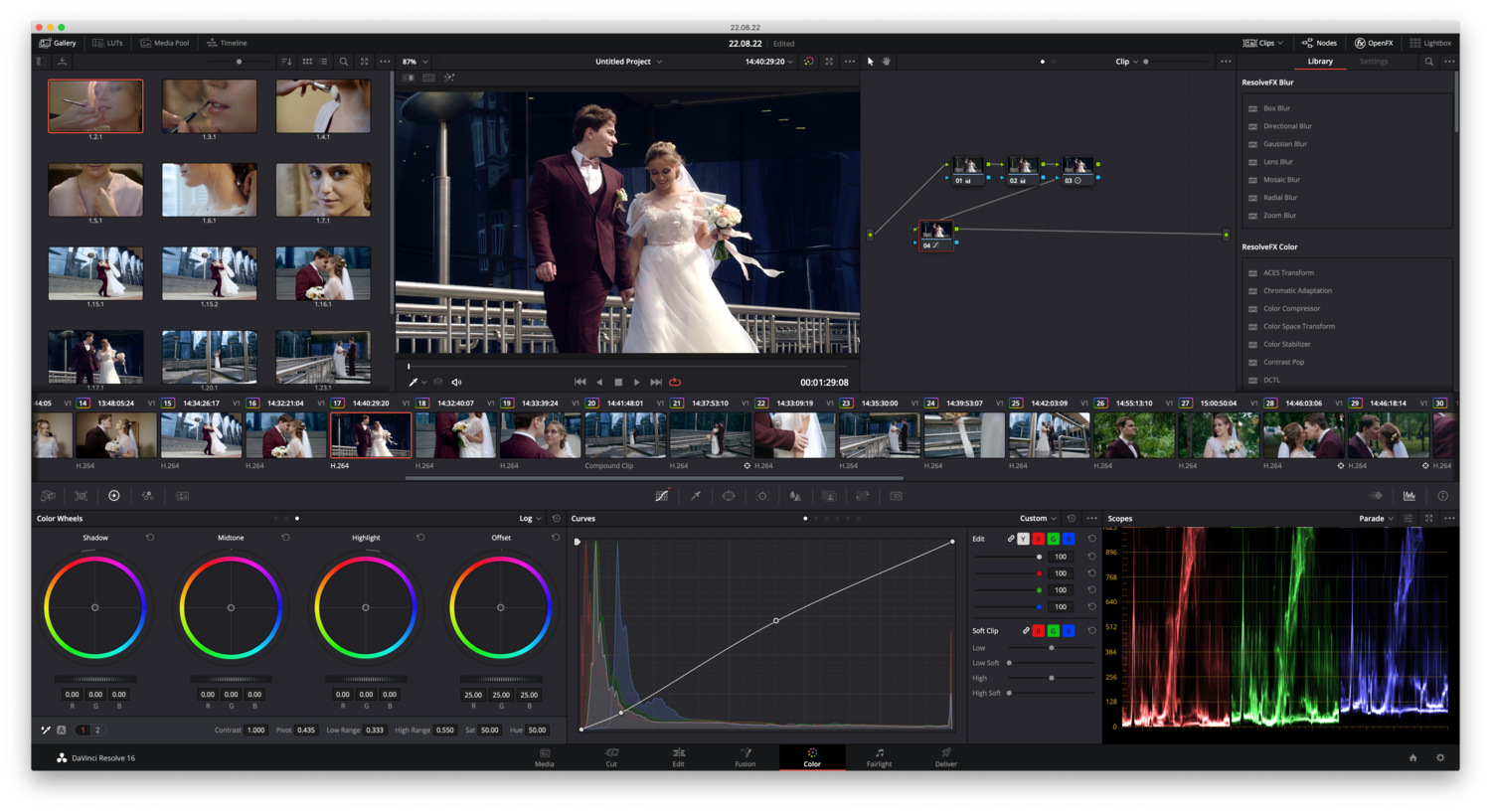Click the auto balance wand icon
1491x812 pixels.
pyautogui.click(x=46, y=730)
